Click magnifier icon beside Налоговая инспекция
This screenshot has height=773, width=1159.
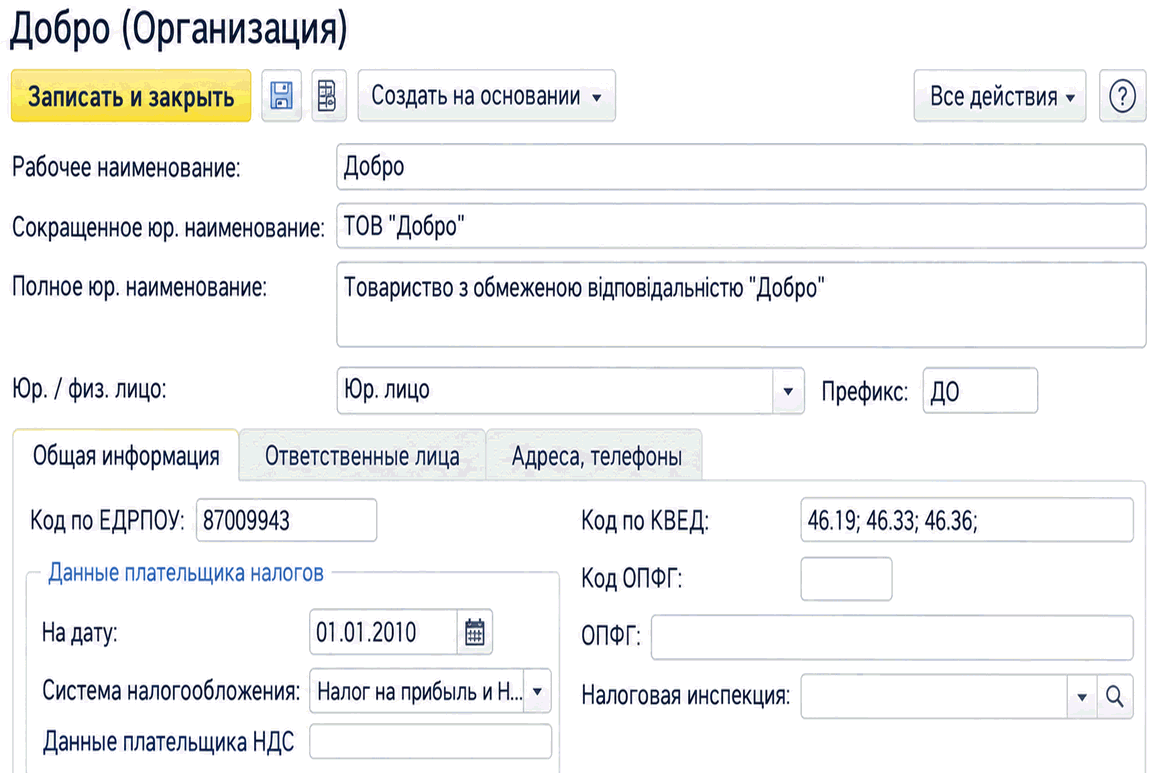pyautogui.click(x=1115, y=696)
